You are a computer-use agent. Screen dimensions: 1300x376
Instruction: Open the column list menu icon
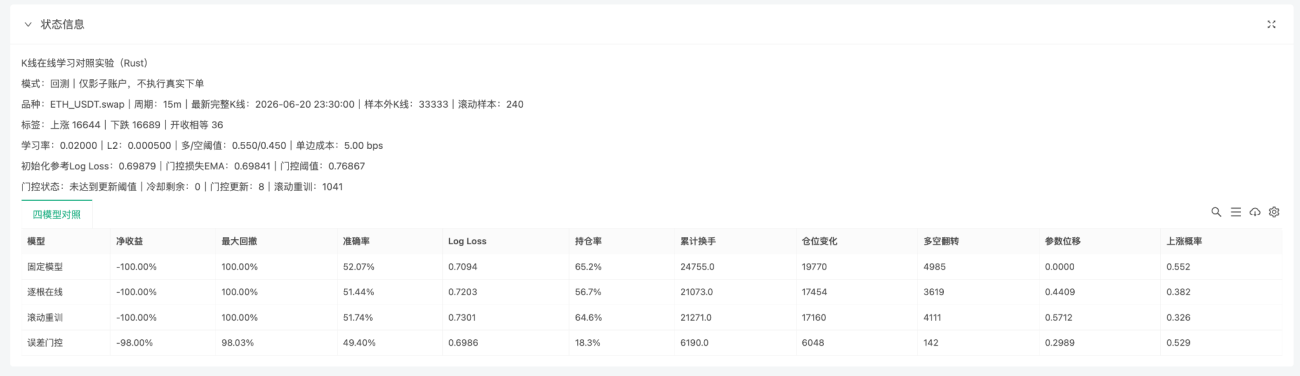coord(1236,212)
